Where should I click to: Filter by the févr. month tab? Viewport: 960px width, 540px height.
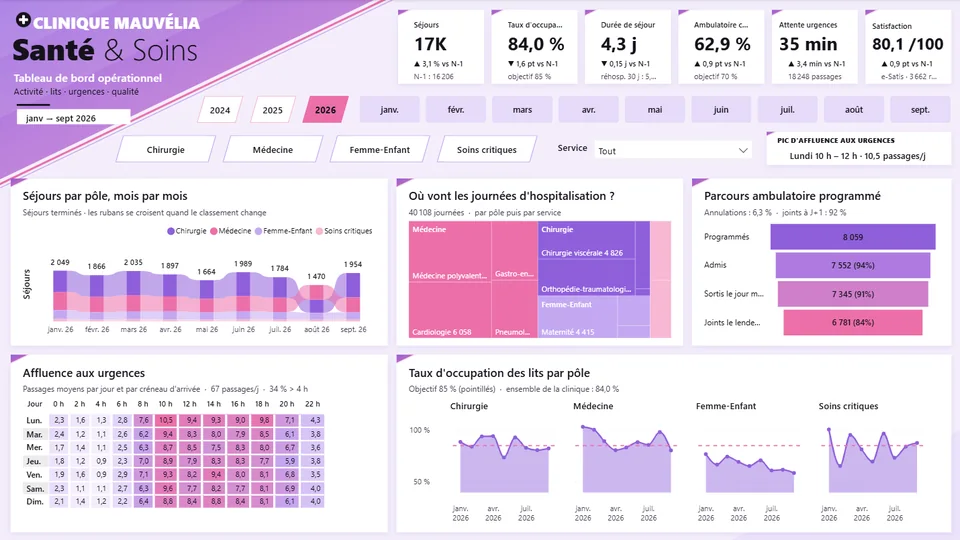(x=456, y=110)
